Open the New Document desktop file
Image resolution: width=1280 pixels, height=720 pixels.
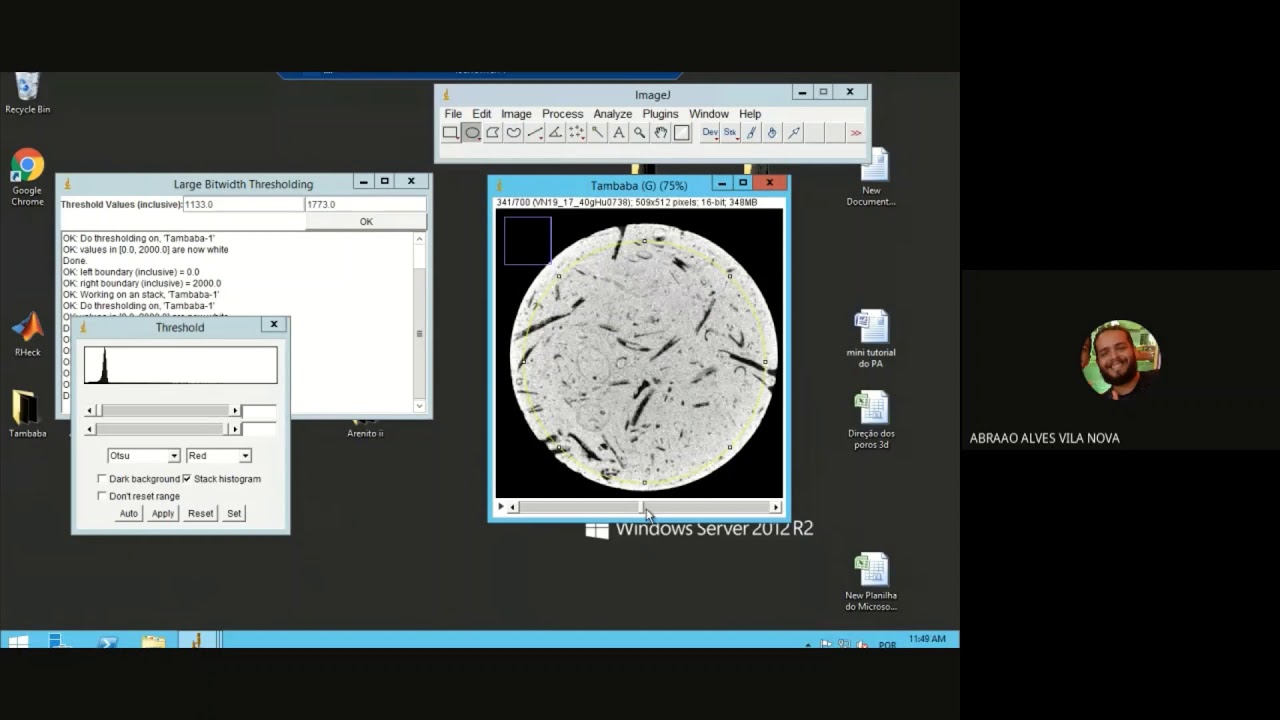click(872, 177)
